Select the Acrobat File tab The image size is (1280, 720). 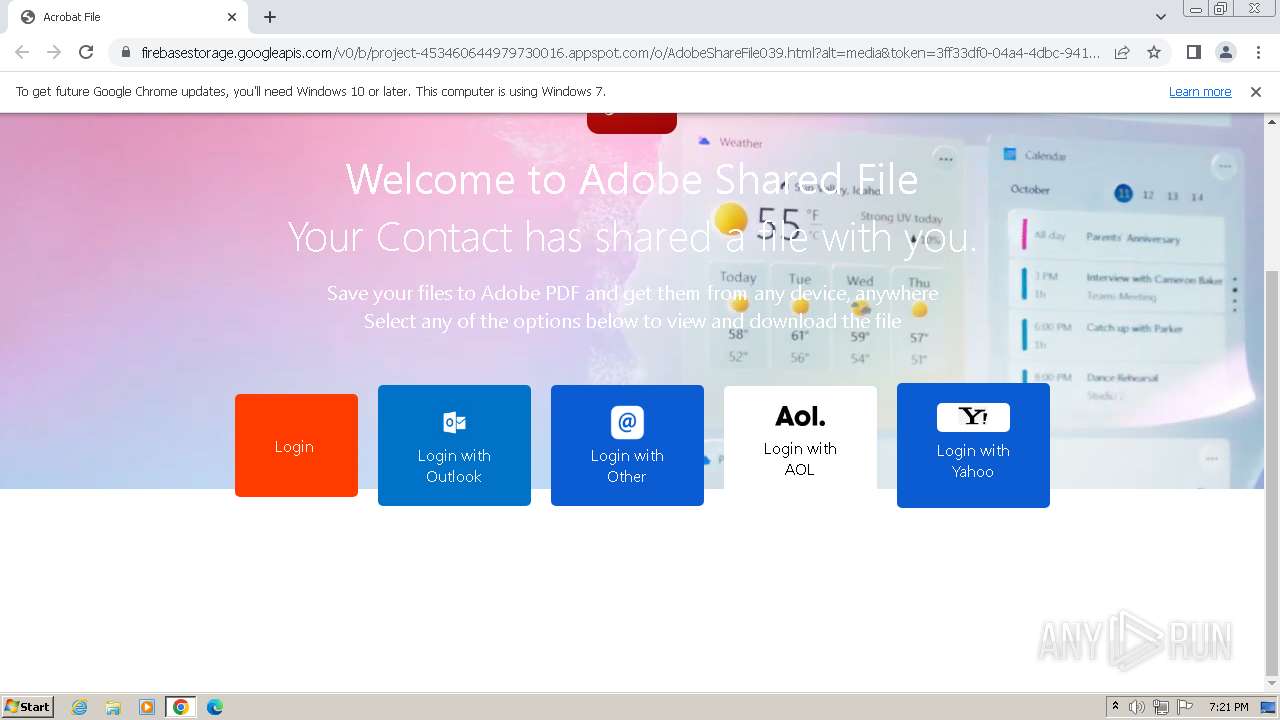click(x=126, y=17)
